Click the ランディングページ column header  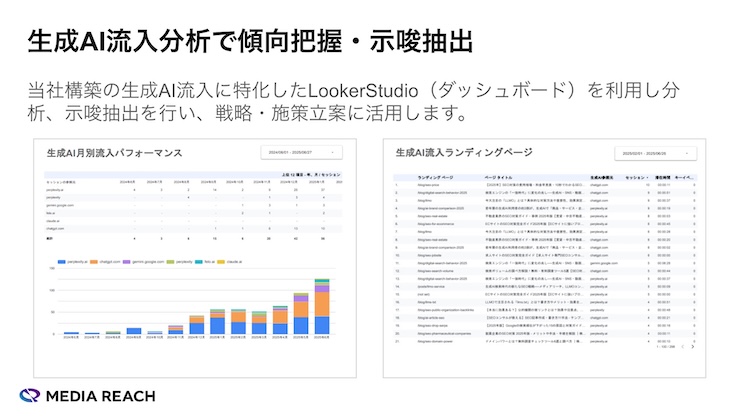[x=435, y=178]
